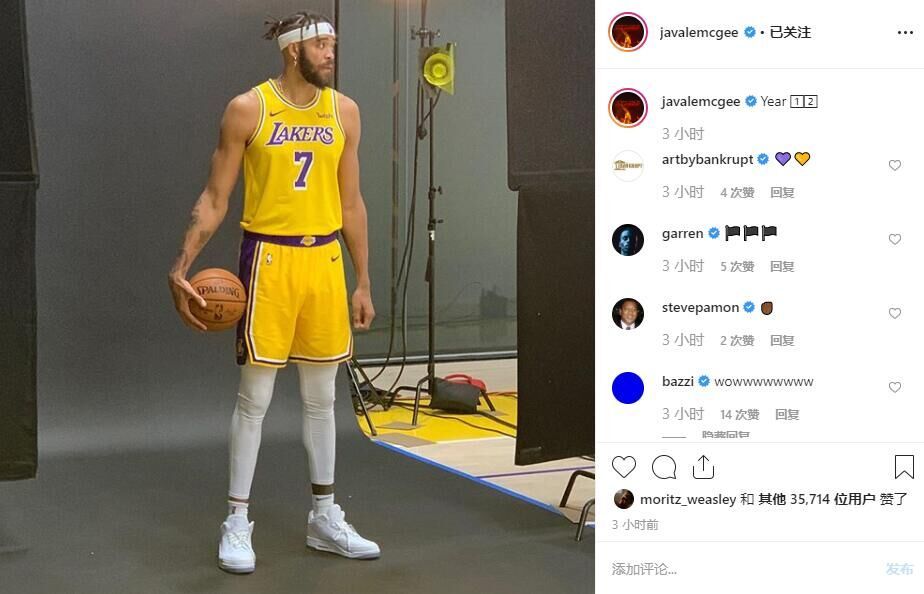Screen dimensions: 924x594
Task: Like stevepamon's comment
Action: point(895,314)
